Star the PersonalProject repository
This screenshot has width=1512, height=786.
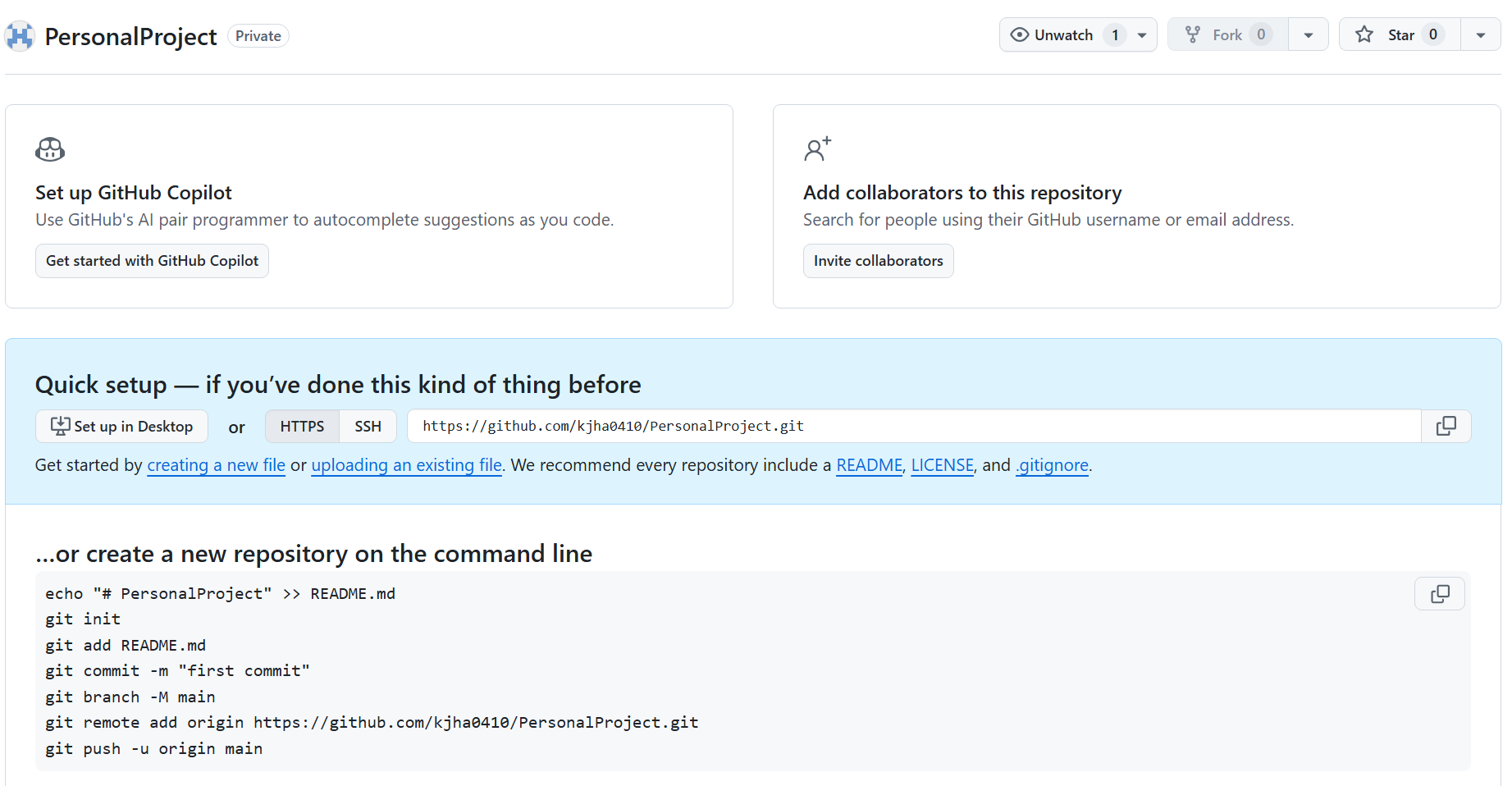tap(1400, 34)
